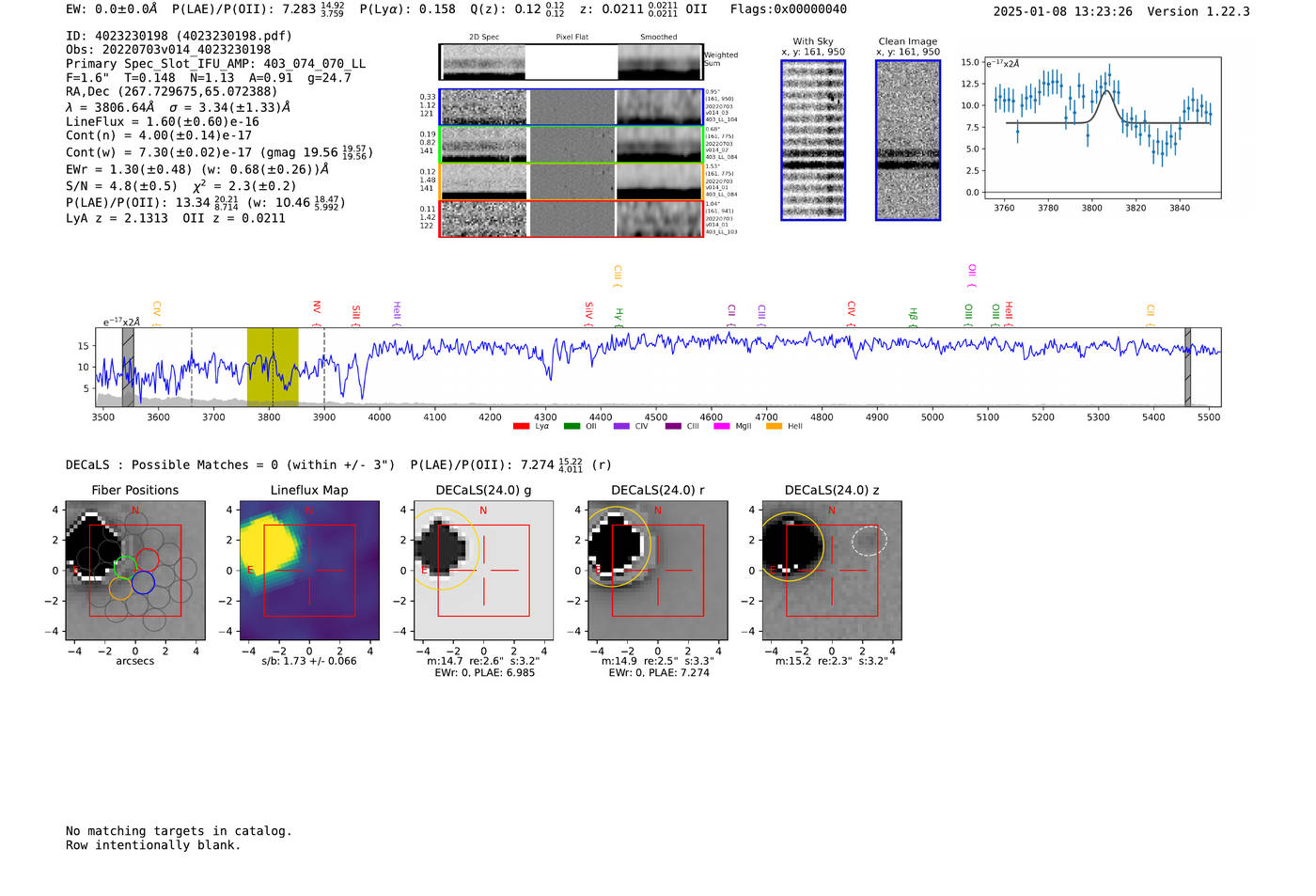Click the red SiIV line marker

point(589,314)
